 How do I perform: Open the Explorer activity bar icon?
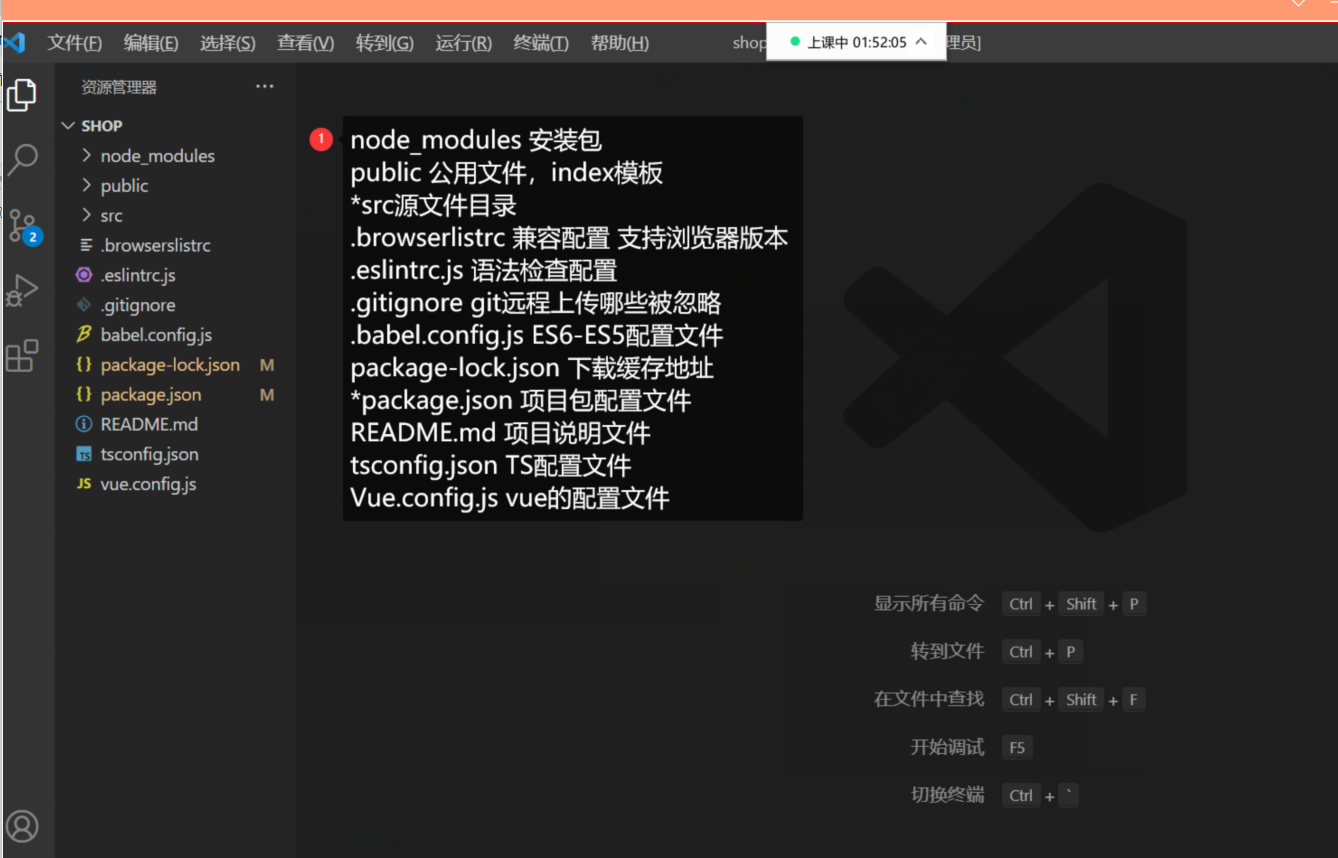pos(22,95)
